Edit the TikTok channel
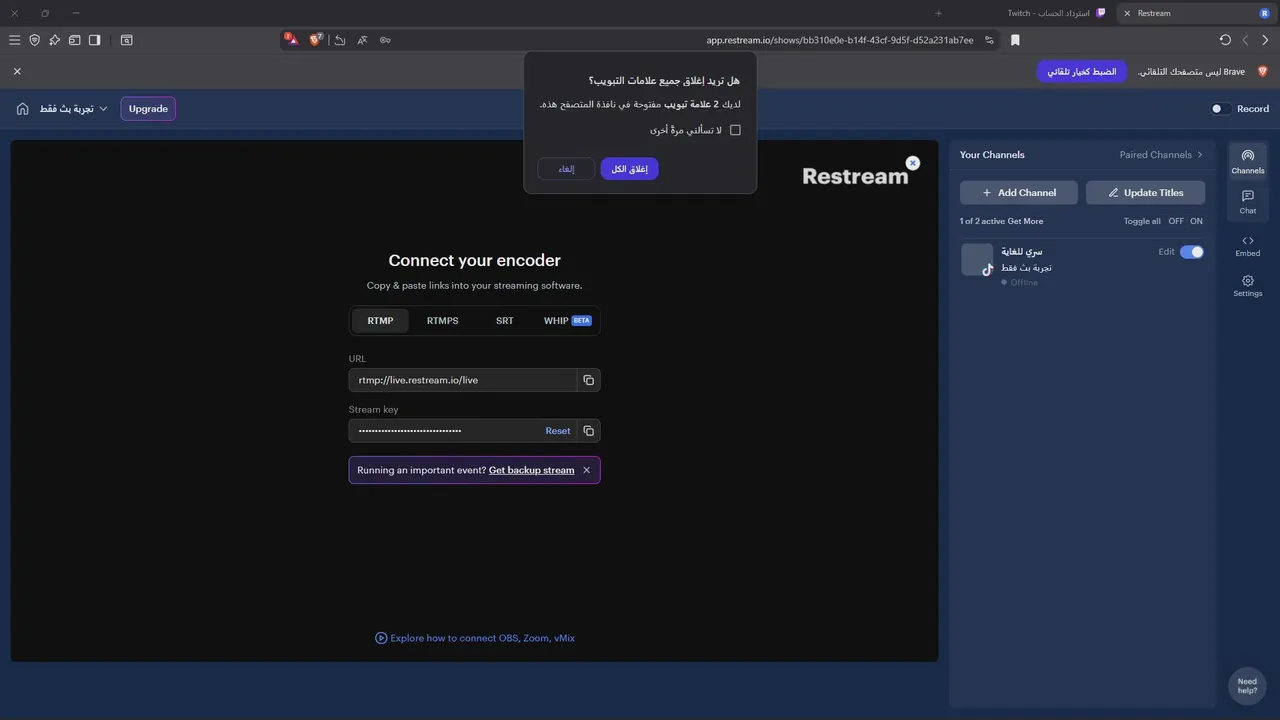Image resolution: width=1280 pixels, height=720 pixels. click(x=1166, y=252)
